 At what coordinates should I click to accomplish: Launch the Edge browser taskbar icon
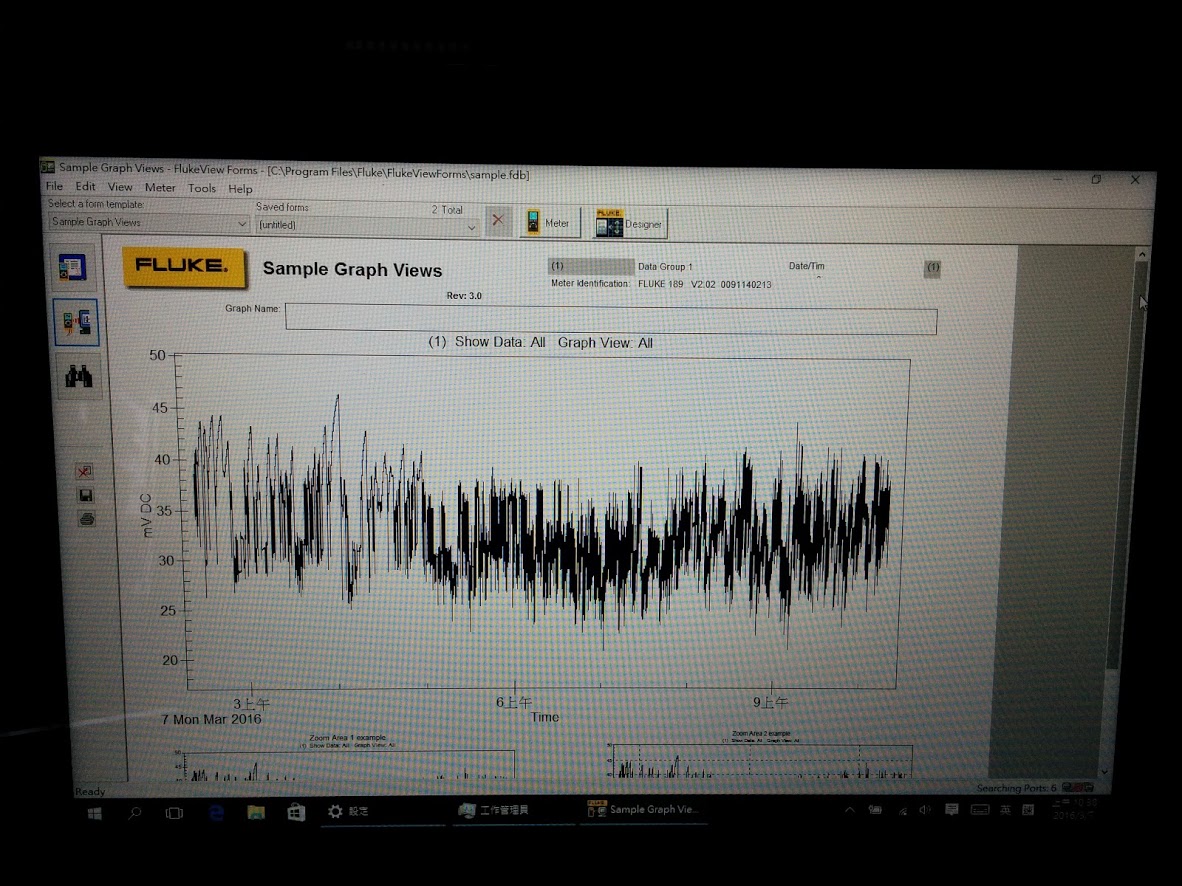(216, 812)
